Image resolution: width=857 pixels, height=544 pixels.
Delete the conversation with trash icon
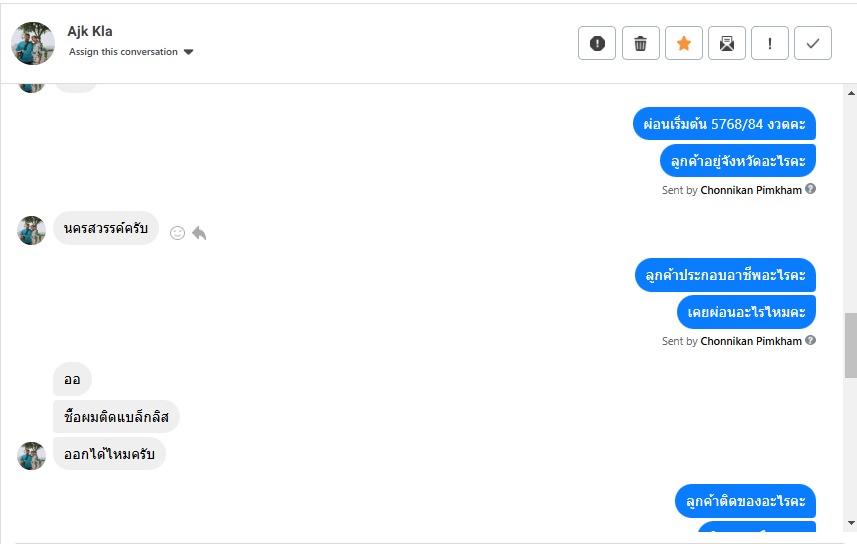click(641, 43)
